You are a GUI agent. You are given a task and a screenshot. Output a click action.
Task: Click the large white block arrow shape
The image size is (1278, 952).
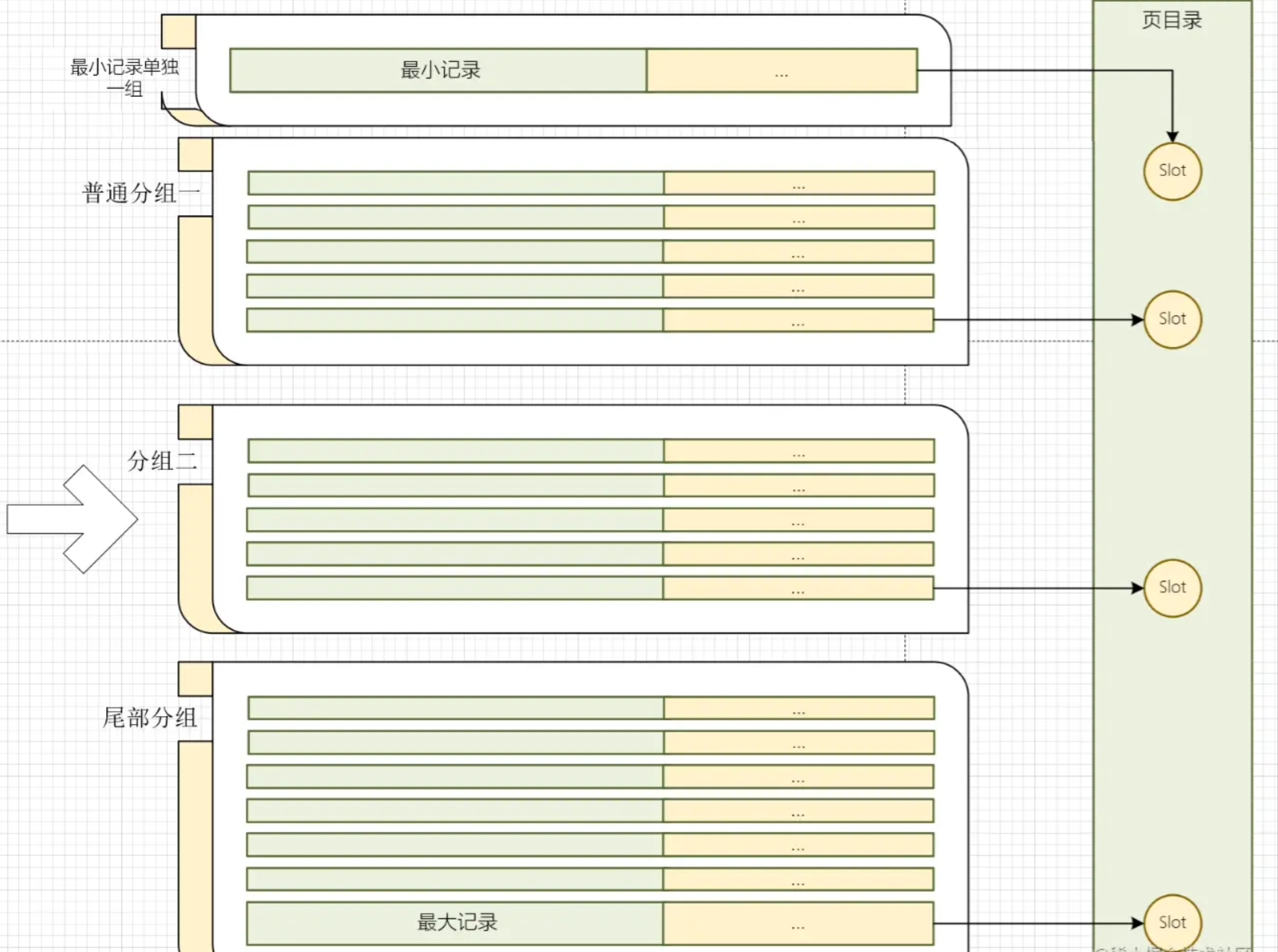click(73, 519)
